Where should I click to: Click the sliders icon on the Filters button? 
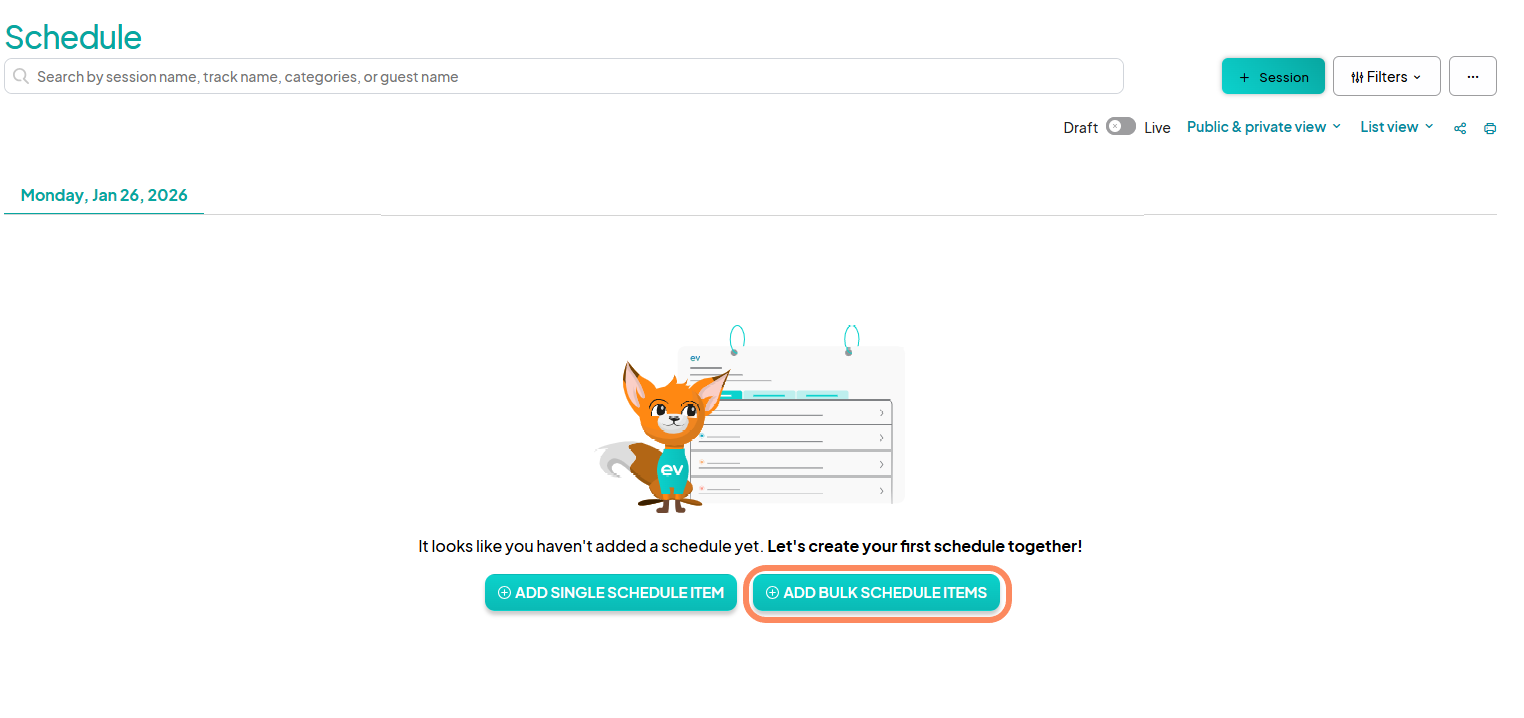[1357, 77]
